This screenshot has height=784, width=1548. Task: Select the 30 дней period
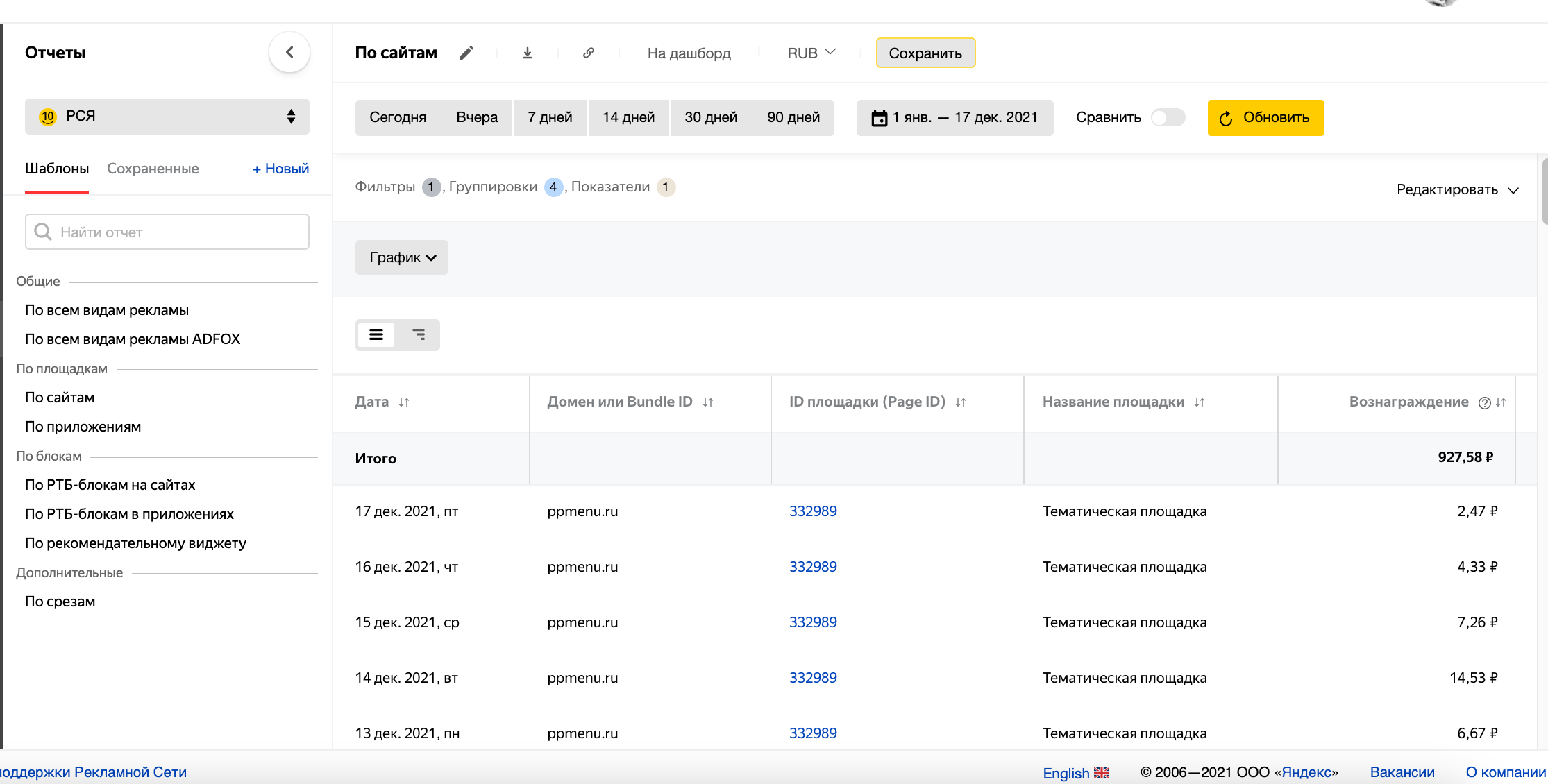coord(711,118)
